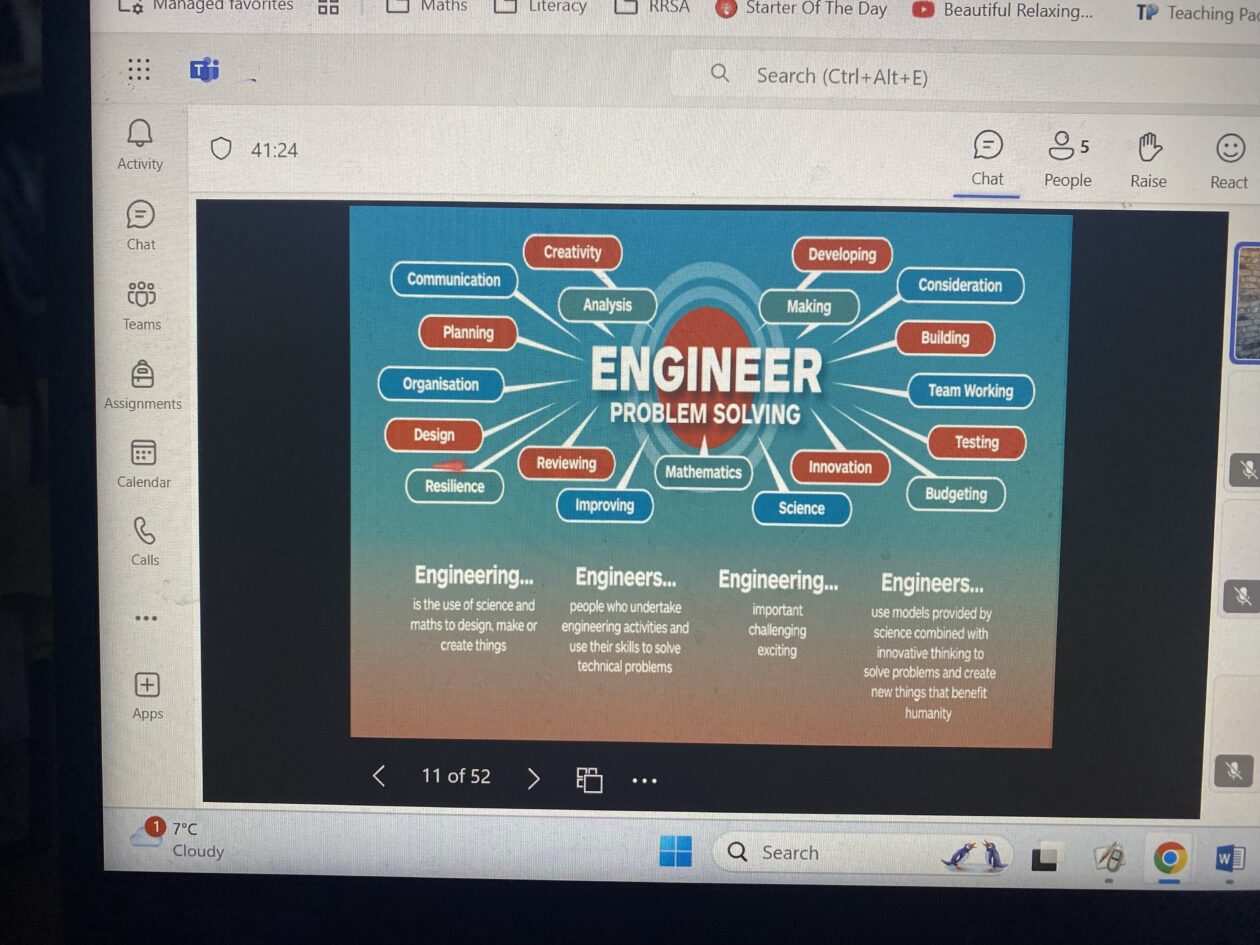Open more slide options ellipsis menu
Viewport: 1260px width, 945px height.
click(x=645, y=780)
